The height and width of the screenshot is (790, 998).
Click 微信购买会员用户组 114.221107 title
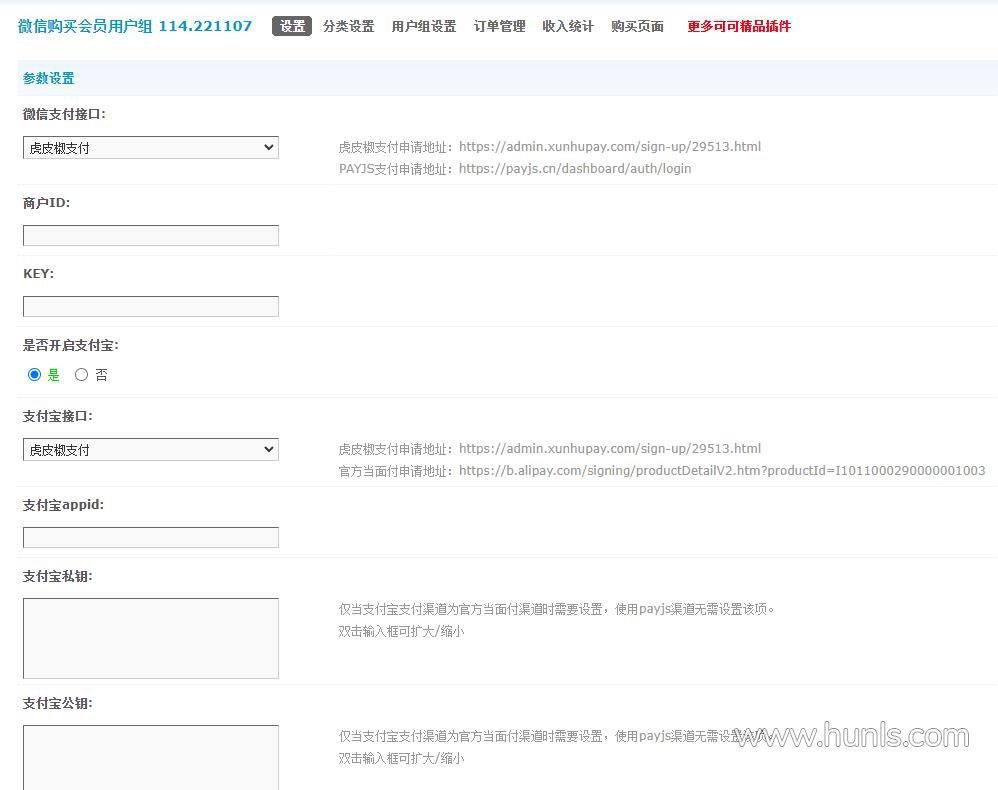tap(135, 26)
